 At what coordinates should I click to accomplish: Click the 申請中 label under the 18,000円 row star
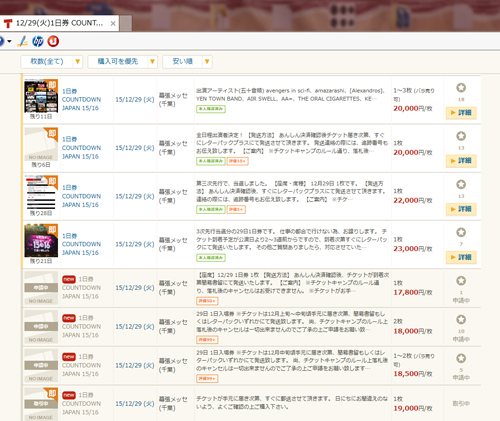pyautogui.click(x=461, y=339)
